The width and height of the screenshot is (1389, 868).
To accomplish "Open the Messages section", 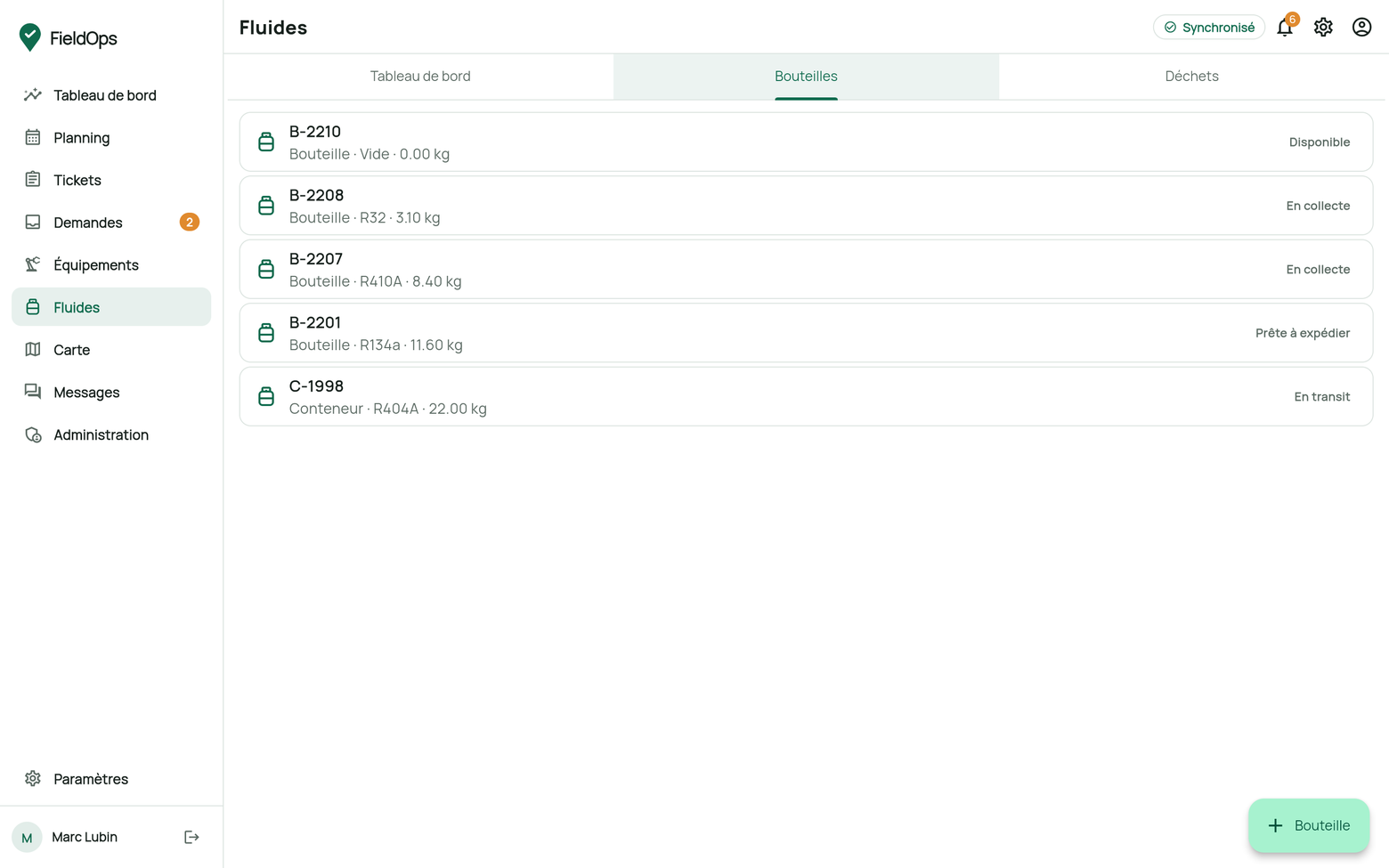I will click(111, 393).
